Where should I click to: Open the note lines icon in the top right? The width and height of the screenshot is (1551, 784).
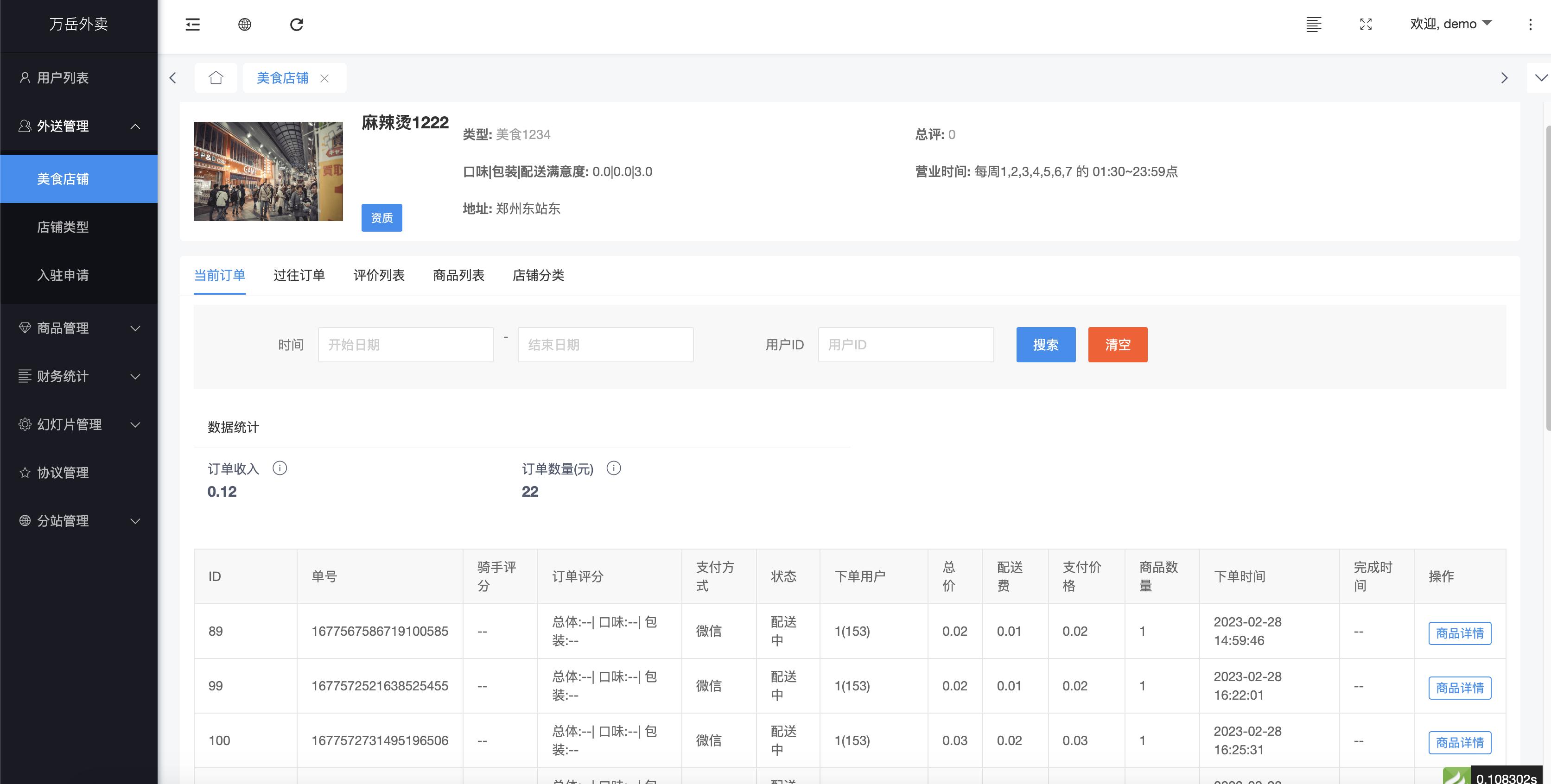[1314, 24]
